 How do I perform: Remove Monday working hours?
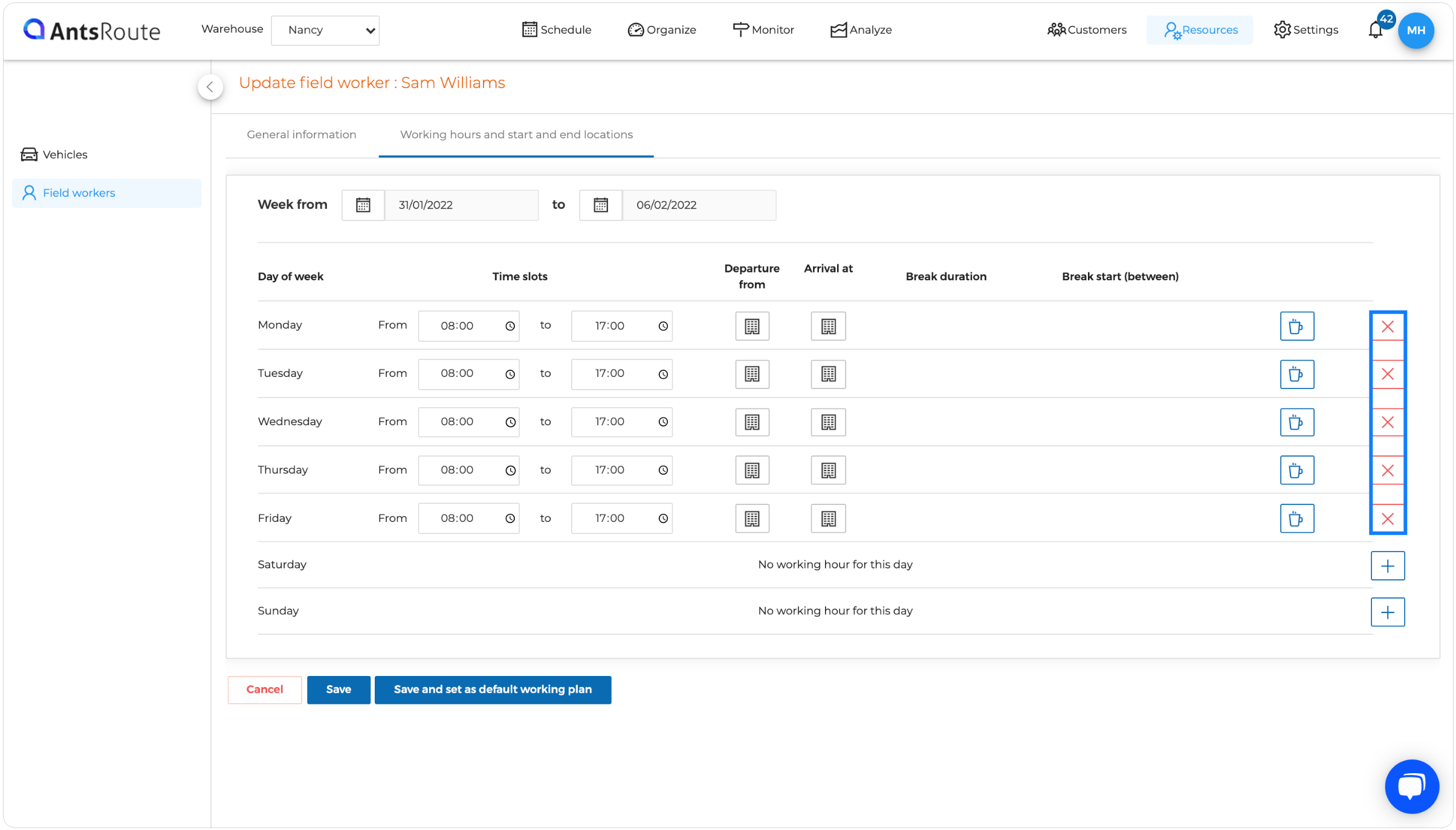1387,327
